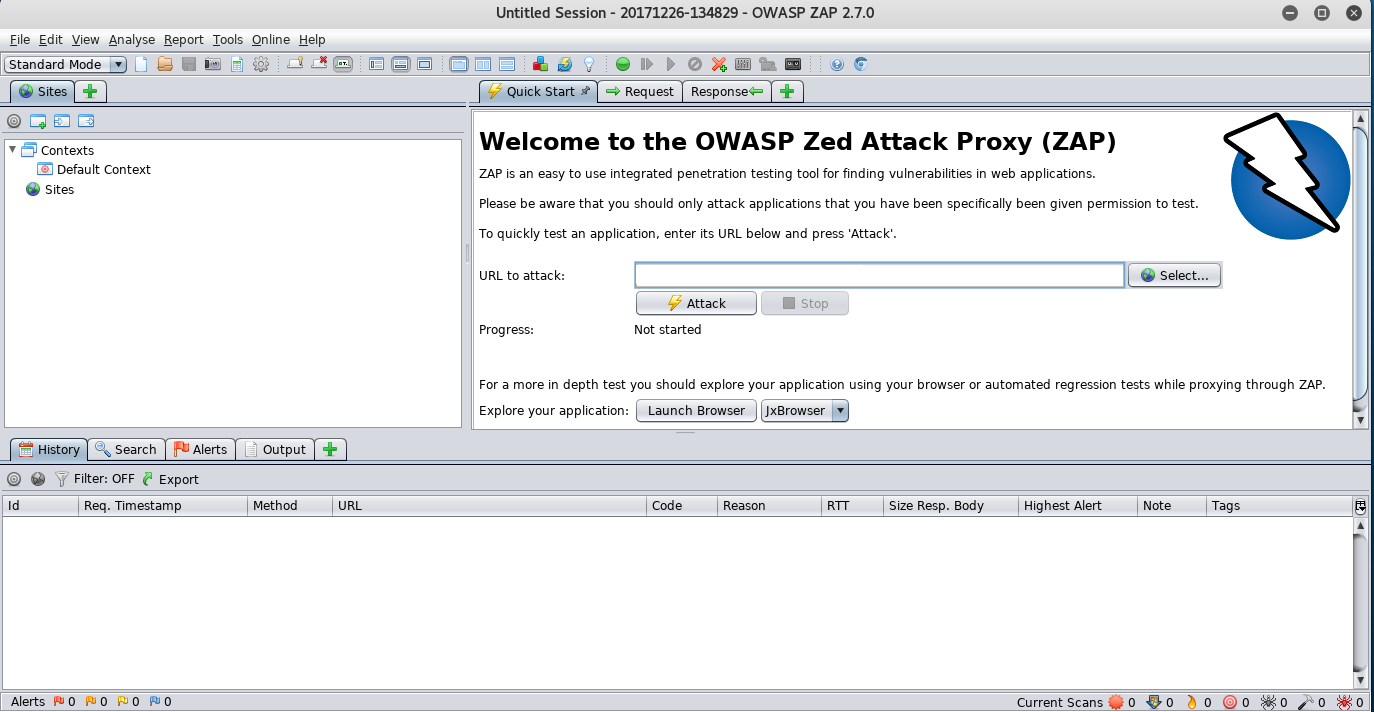The image size is (1374, 712).
Task: Click the History table vertical scrollbar
Action: 1360,603
